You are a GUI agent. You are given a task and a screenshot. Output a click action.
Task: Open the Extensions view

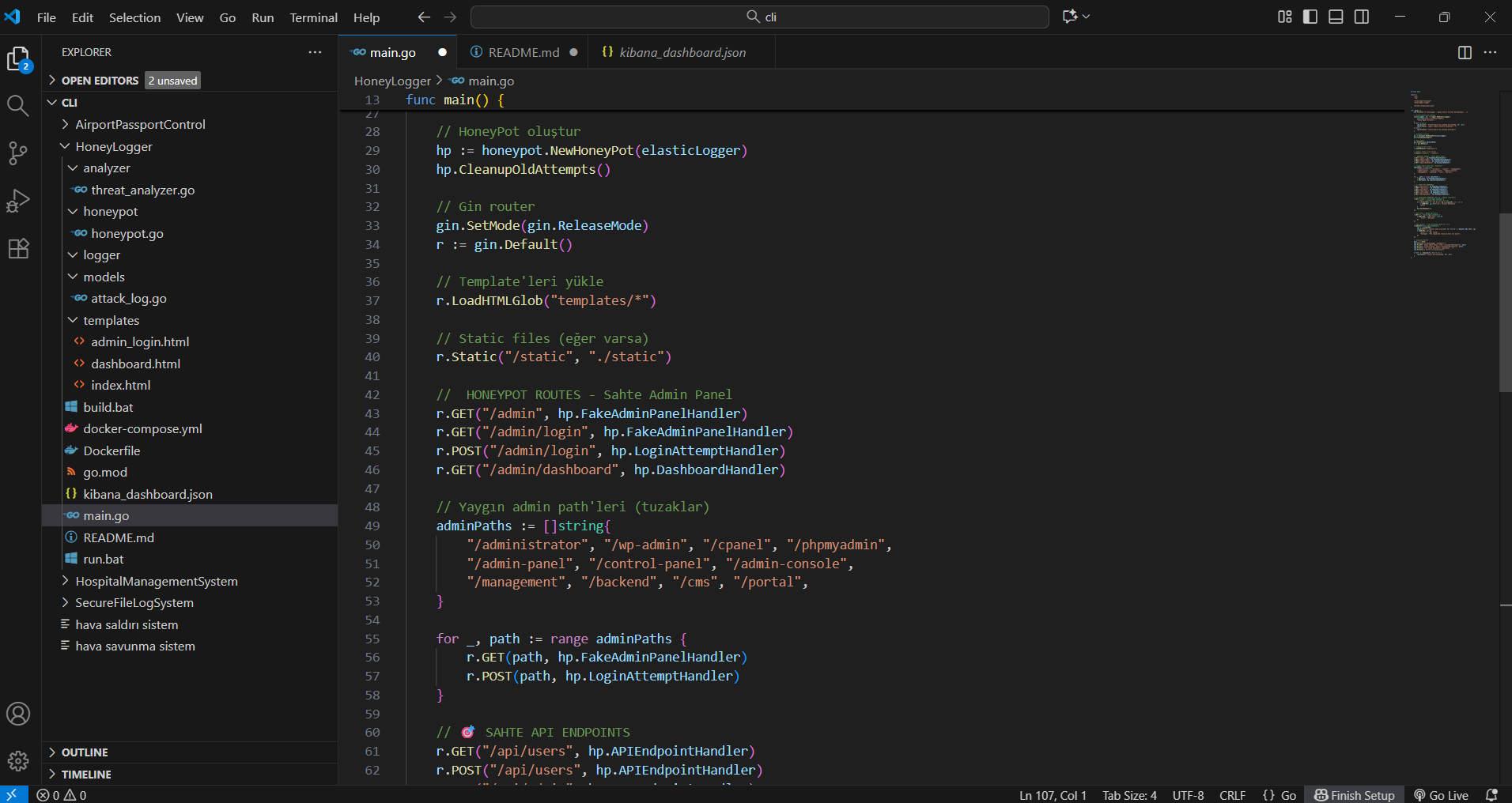[x=17, y=249]
